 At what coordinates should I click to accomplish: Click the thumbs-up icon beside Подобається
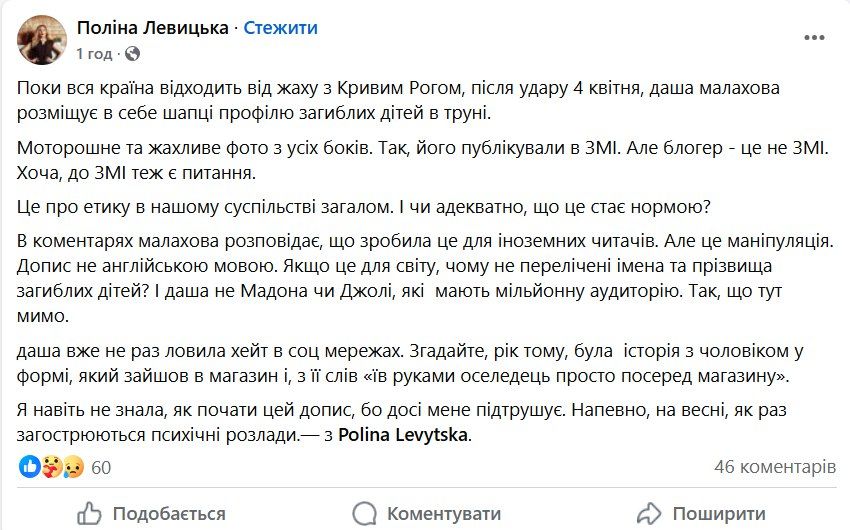[90, 514]
